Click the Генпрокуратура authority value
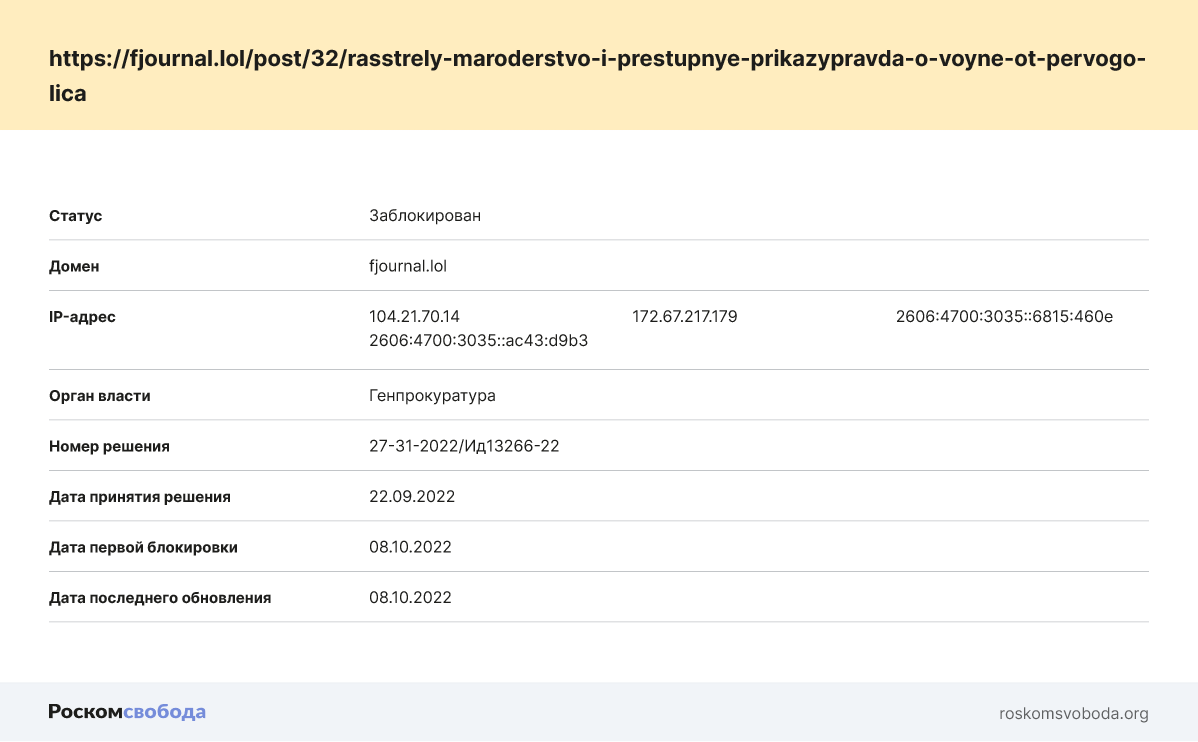 (x=432, y=395)
